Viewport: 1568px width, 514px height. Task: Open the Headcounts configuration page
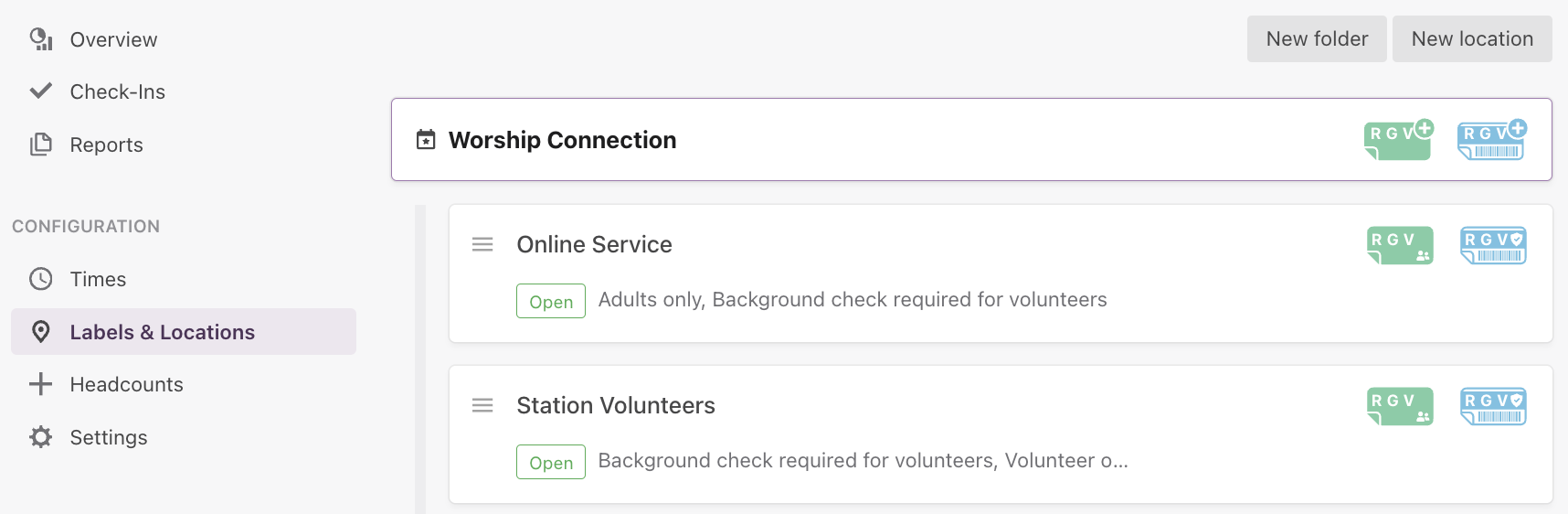point(126,384)
